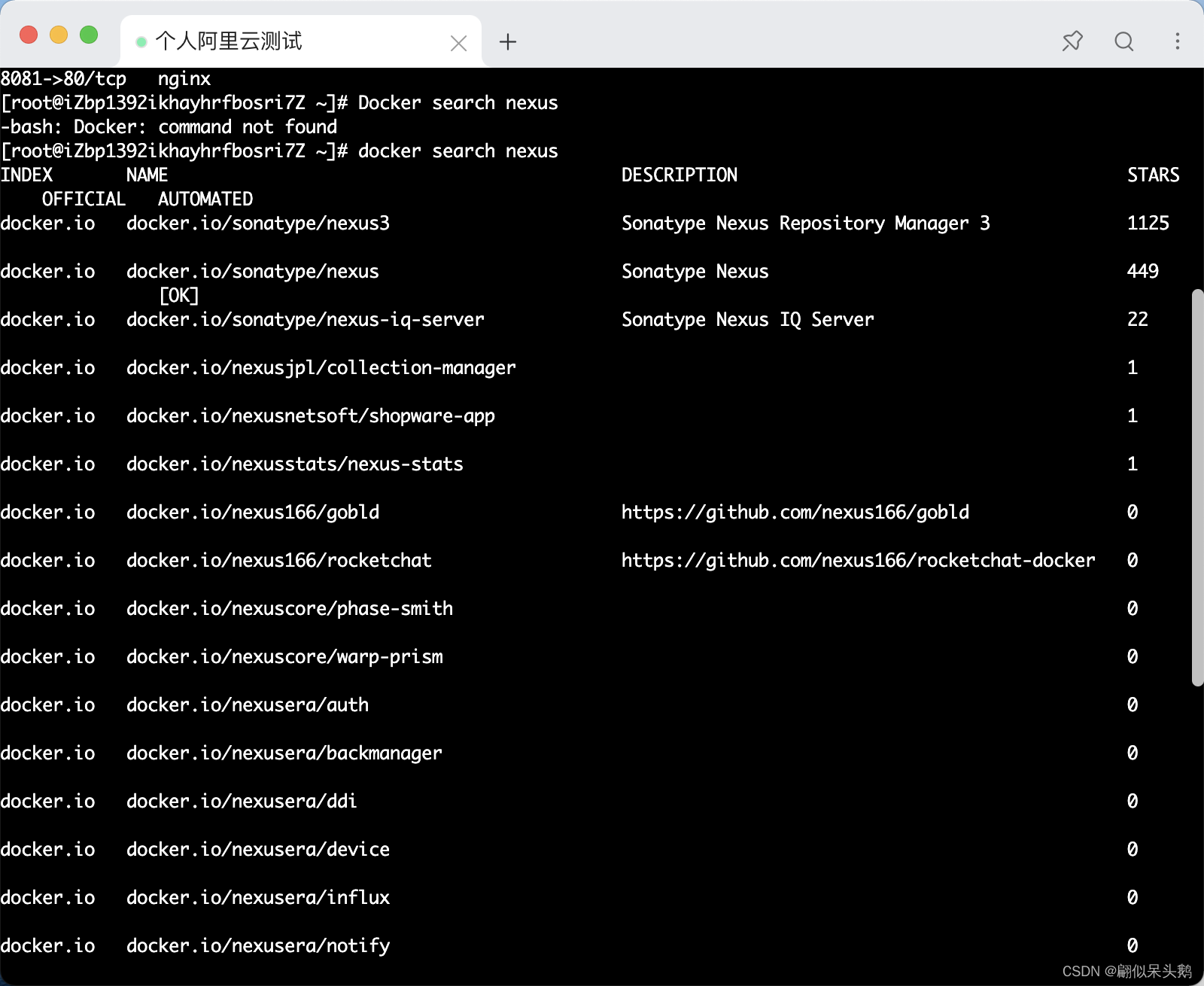Open the search magnifier icon
Screen dimensions: 1204x986
(x=1124, y=41)
